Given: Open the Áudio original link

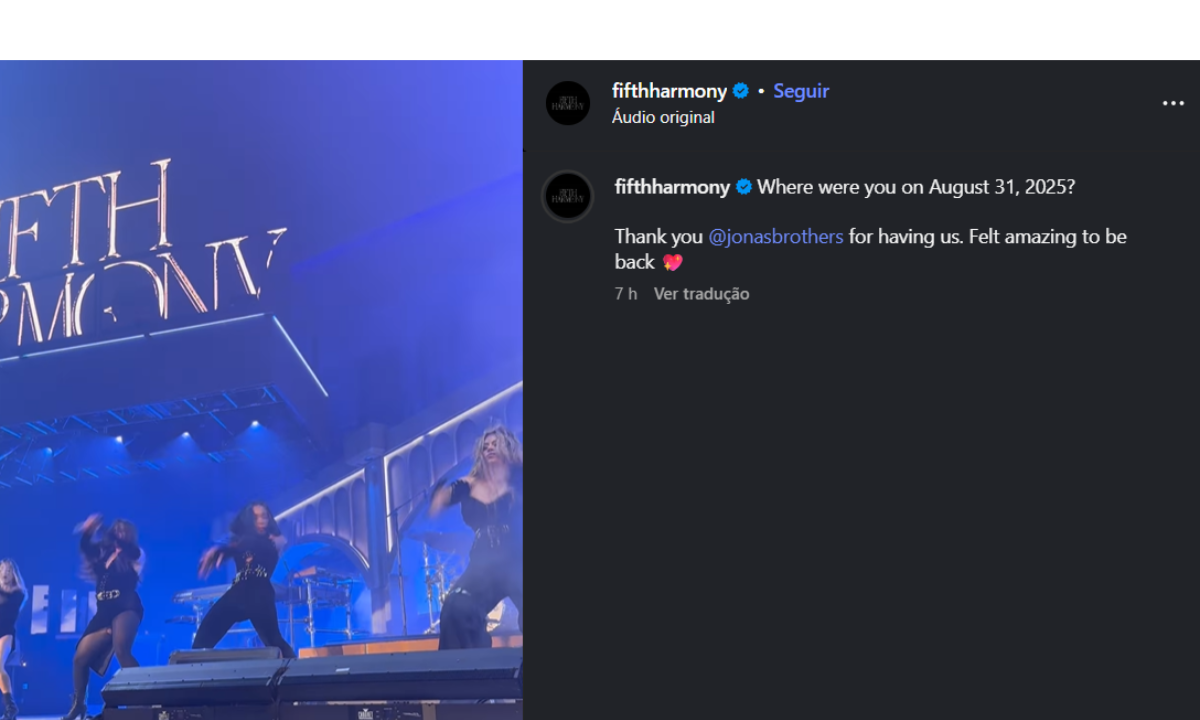Looking at the screenshot, I should coord(663,117).
